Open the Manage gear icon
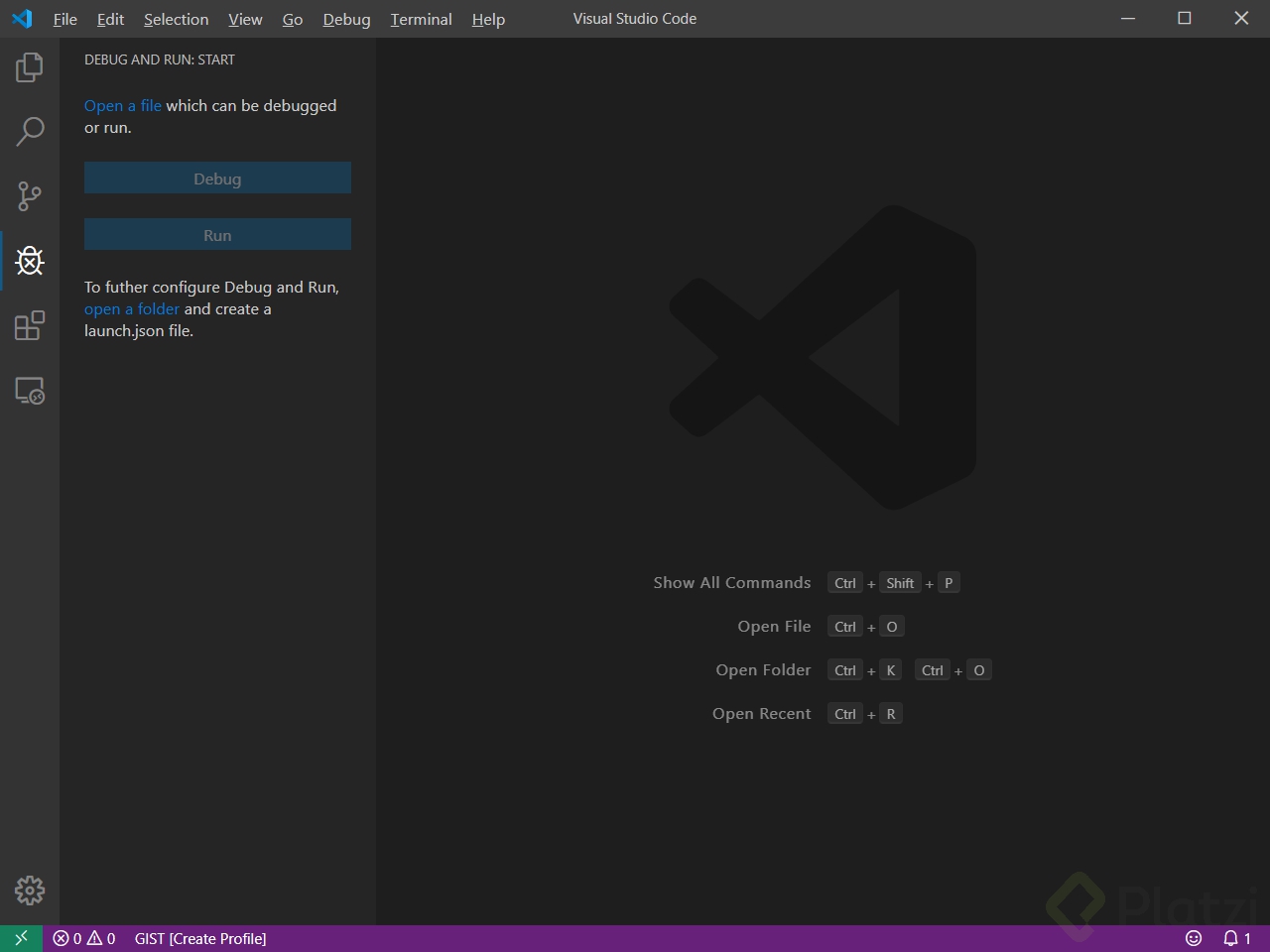This screenshot has width=1270, height=952. point(30,891)
